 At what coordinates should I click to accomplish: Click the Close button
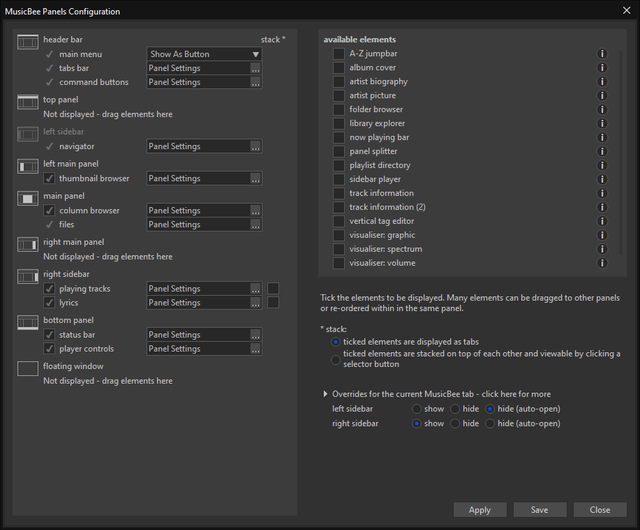click(600, 510)
